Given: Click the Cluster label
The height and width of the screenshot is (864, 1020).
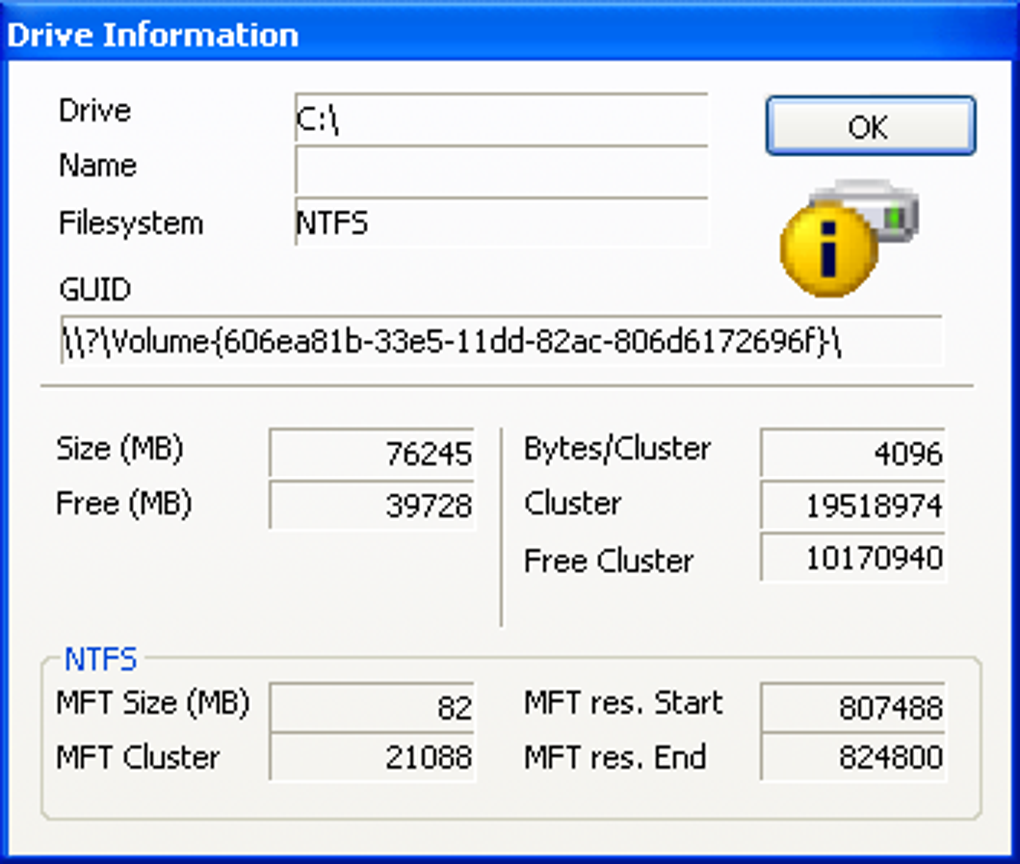Looking at the screenshot, I should coord(572,504).
